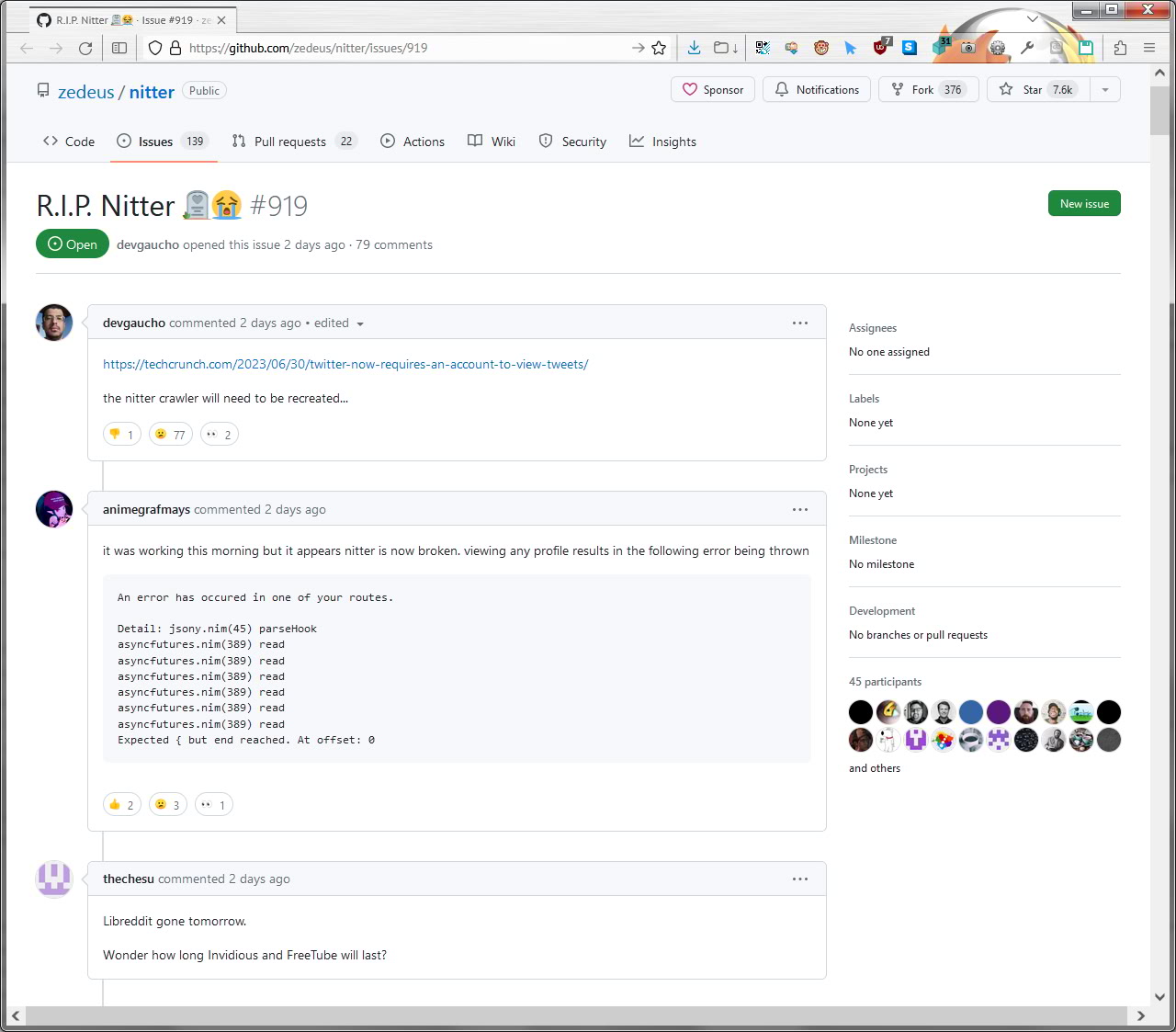1176x1032 pixels.
Task: Expand the edited history dropdown
Action: coord(339,323)
